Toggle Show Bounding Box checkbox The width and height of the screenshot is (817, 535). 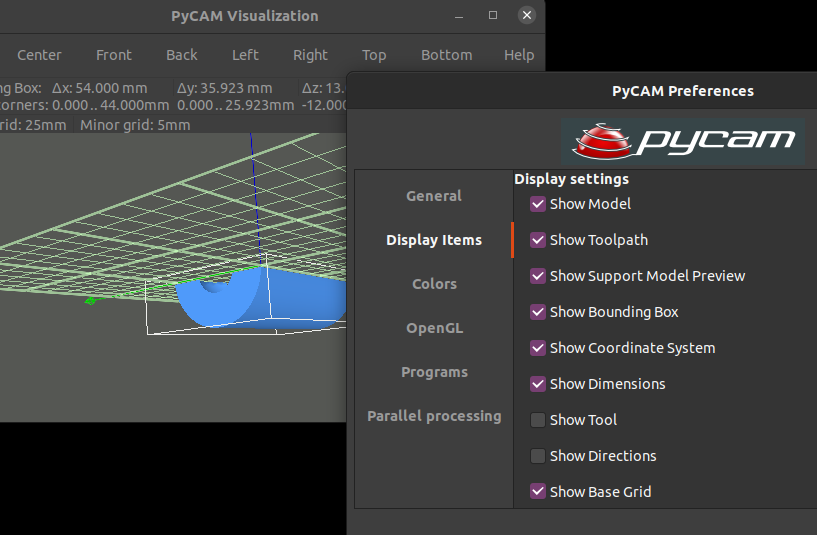coord(538,312)
